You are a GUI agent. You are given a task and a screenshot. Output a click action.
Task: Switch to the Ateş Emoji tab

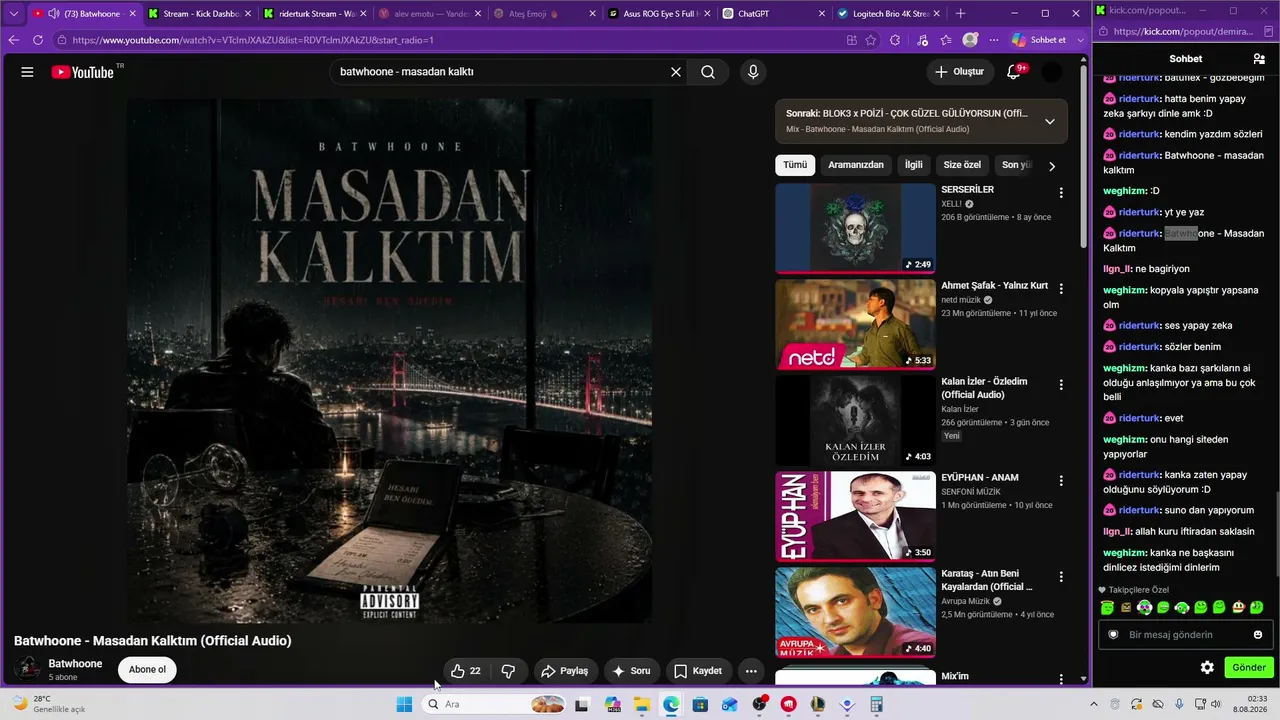544,14
